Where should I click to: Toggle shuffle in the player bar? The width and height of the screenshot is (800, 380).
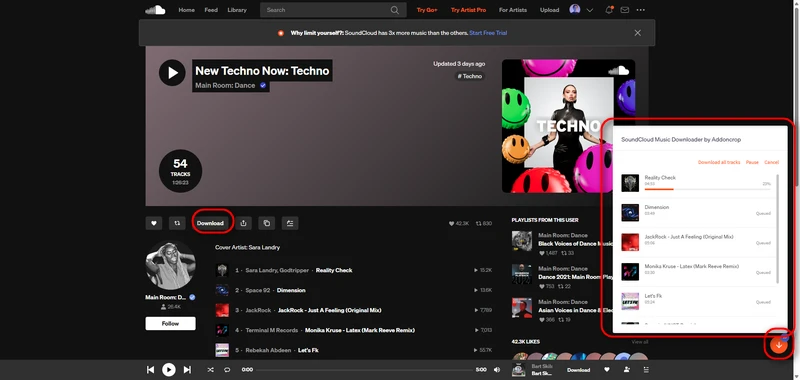point(210,370)
